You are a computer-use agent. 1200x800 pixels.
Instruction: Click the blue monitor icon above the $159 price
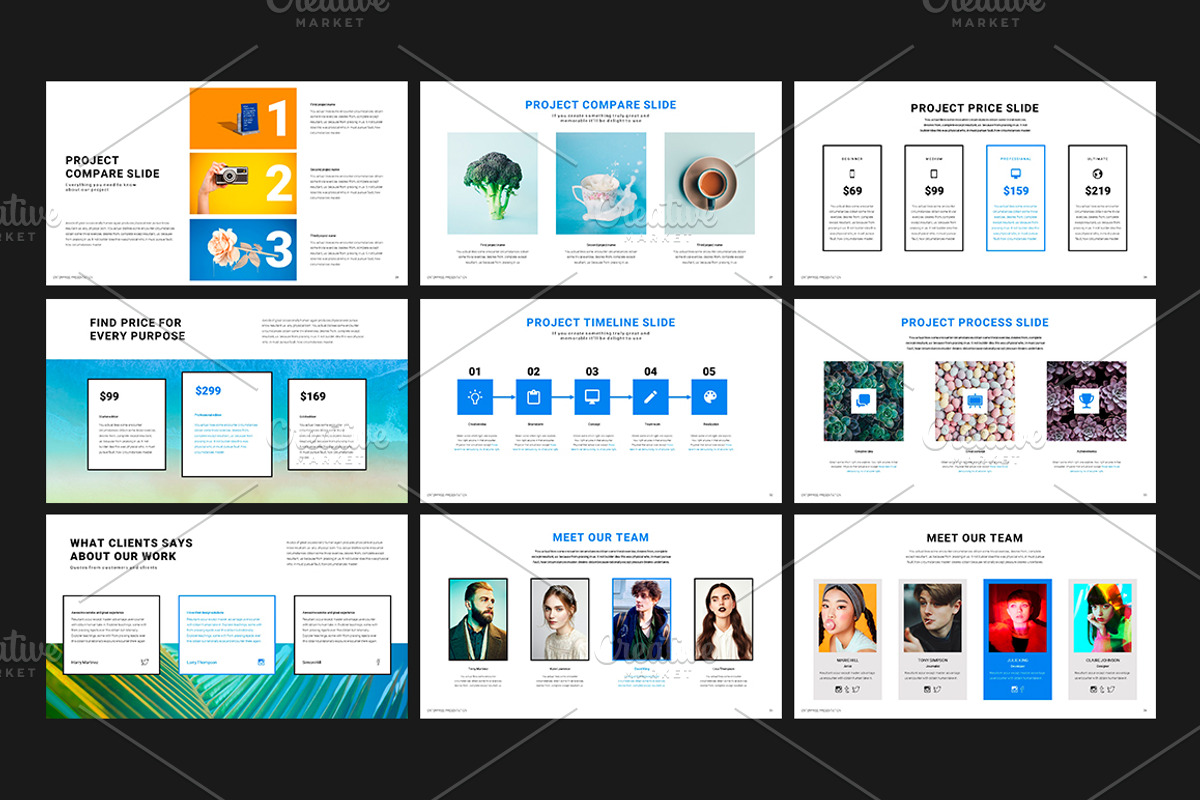[x=1016, y=172]
